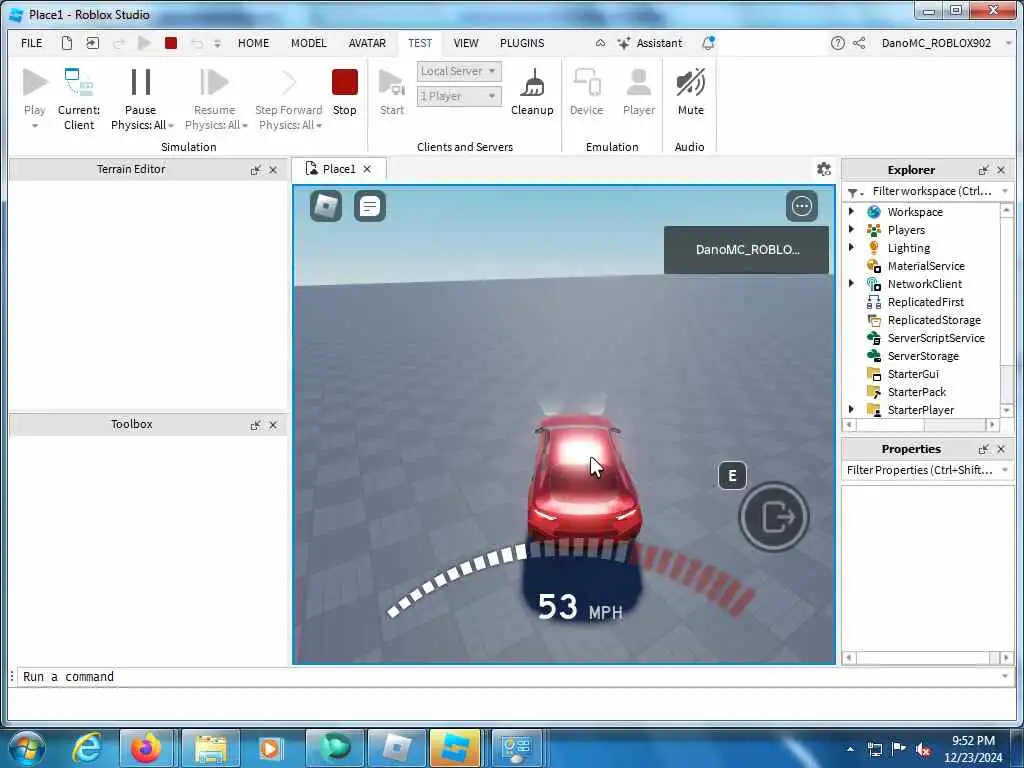Click the Current: Client view toggle

pyautogui.click(x=79, y=98)
